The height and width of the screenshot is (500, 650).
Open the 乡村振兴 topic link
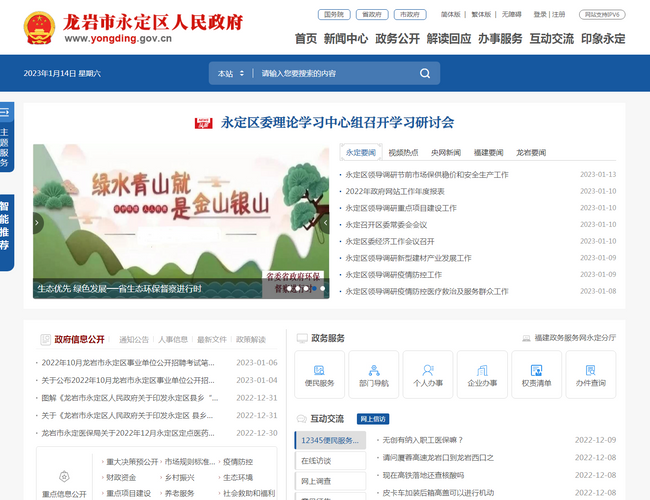point(179,478)
